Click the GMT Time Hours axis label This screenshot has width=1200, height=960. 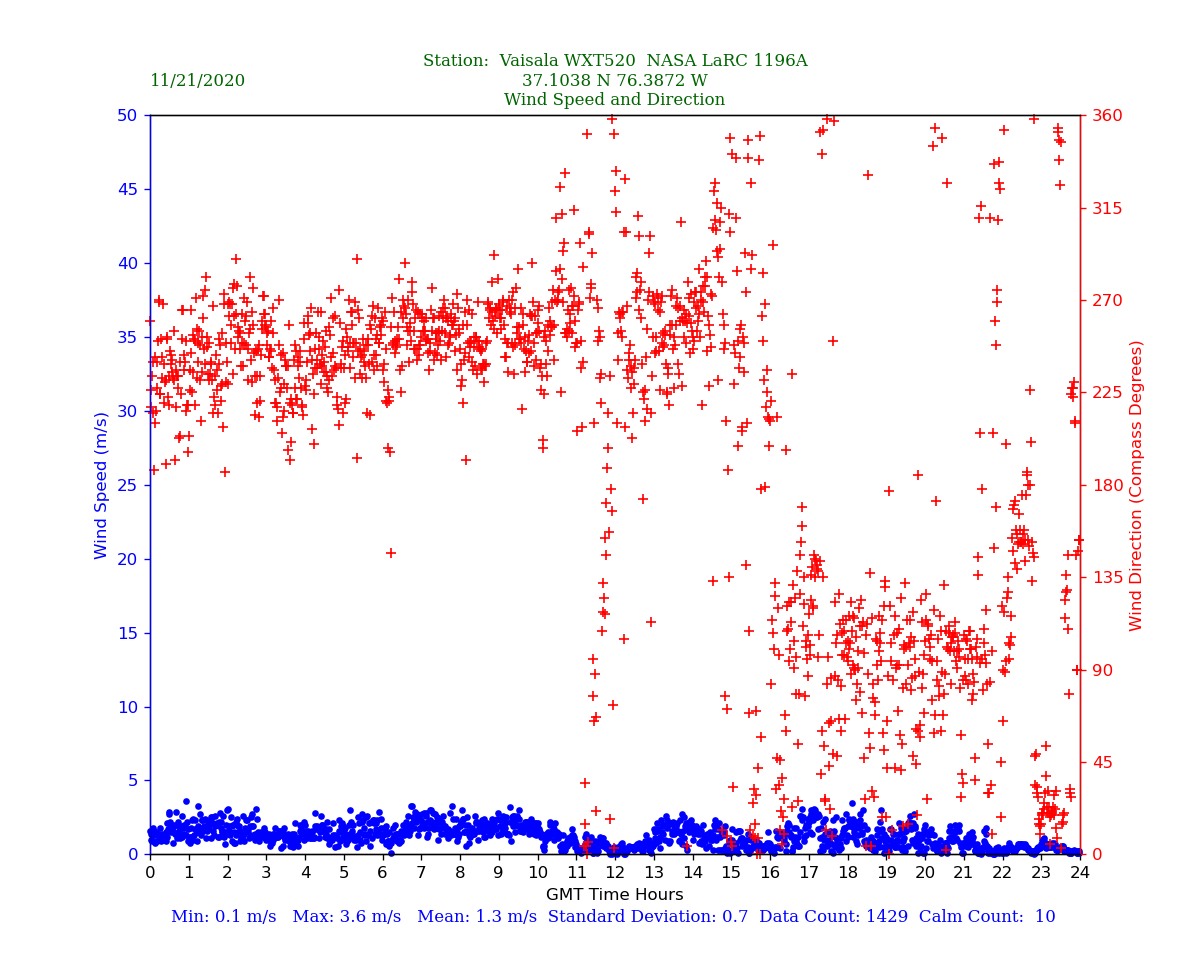[x=614, y=895]
